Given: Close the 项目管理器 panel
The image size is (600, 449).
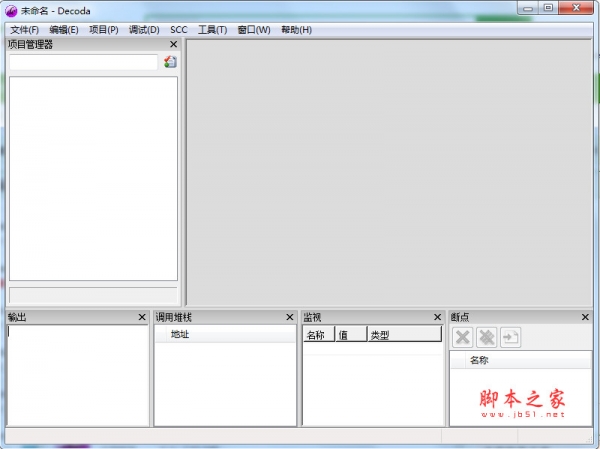Looking at the screenshot, I should tap(173, 45).
